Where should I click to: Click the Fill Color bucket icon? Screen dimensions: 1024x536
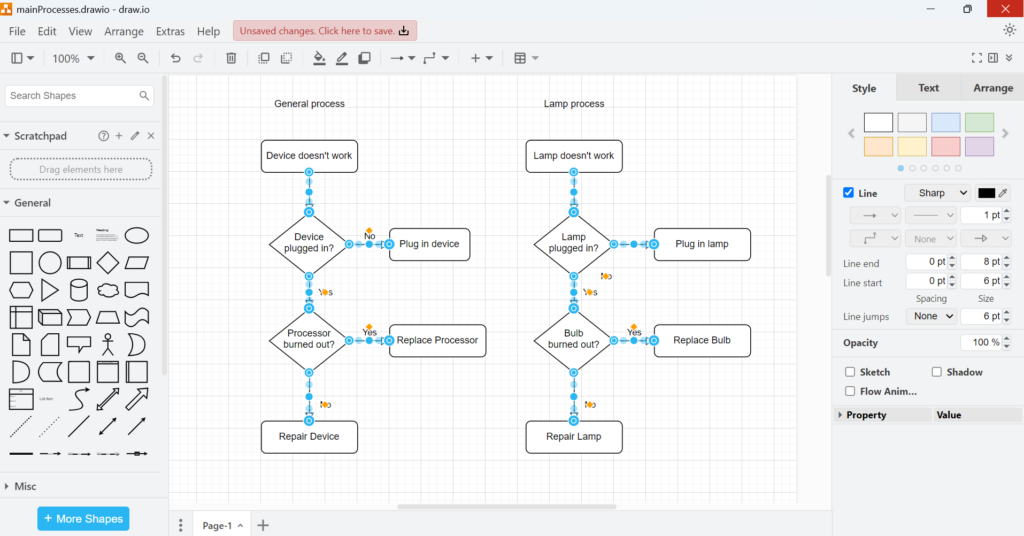coord(319,59)
